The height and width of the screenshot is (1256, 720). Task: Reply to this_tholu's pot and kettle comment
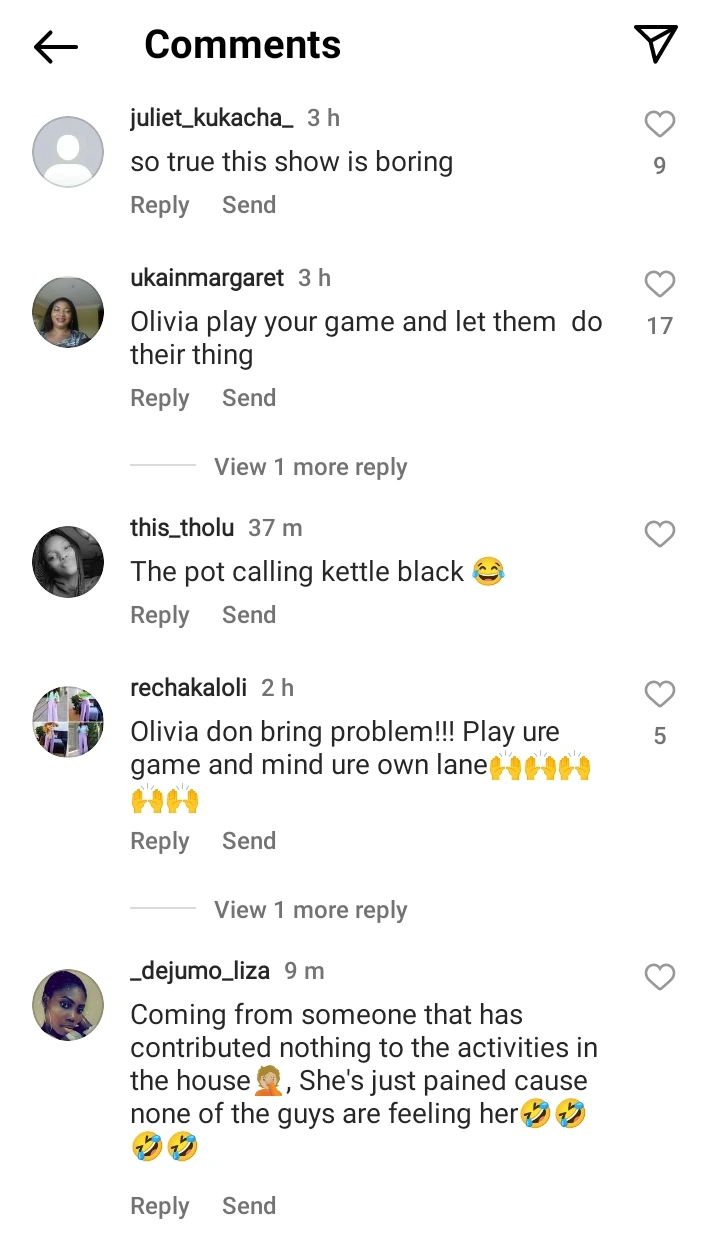click(x=160, y=615)
